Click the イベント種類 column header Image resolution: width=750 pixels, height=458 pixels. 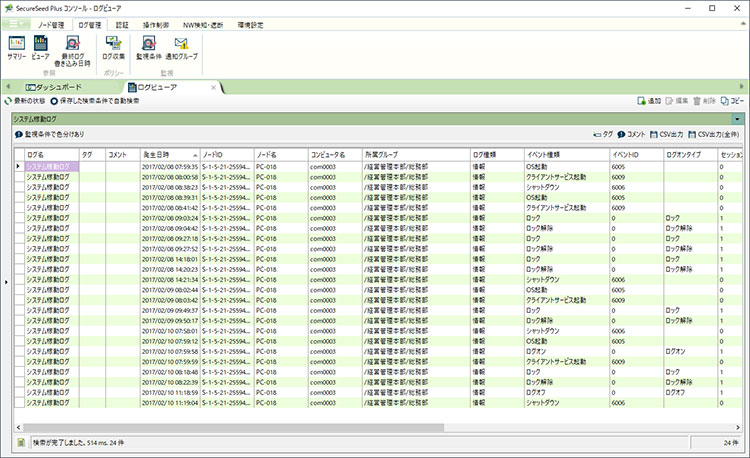click(567, 155)
